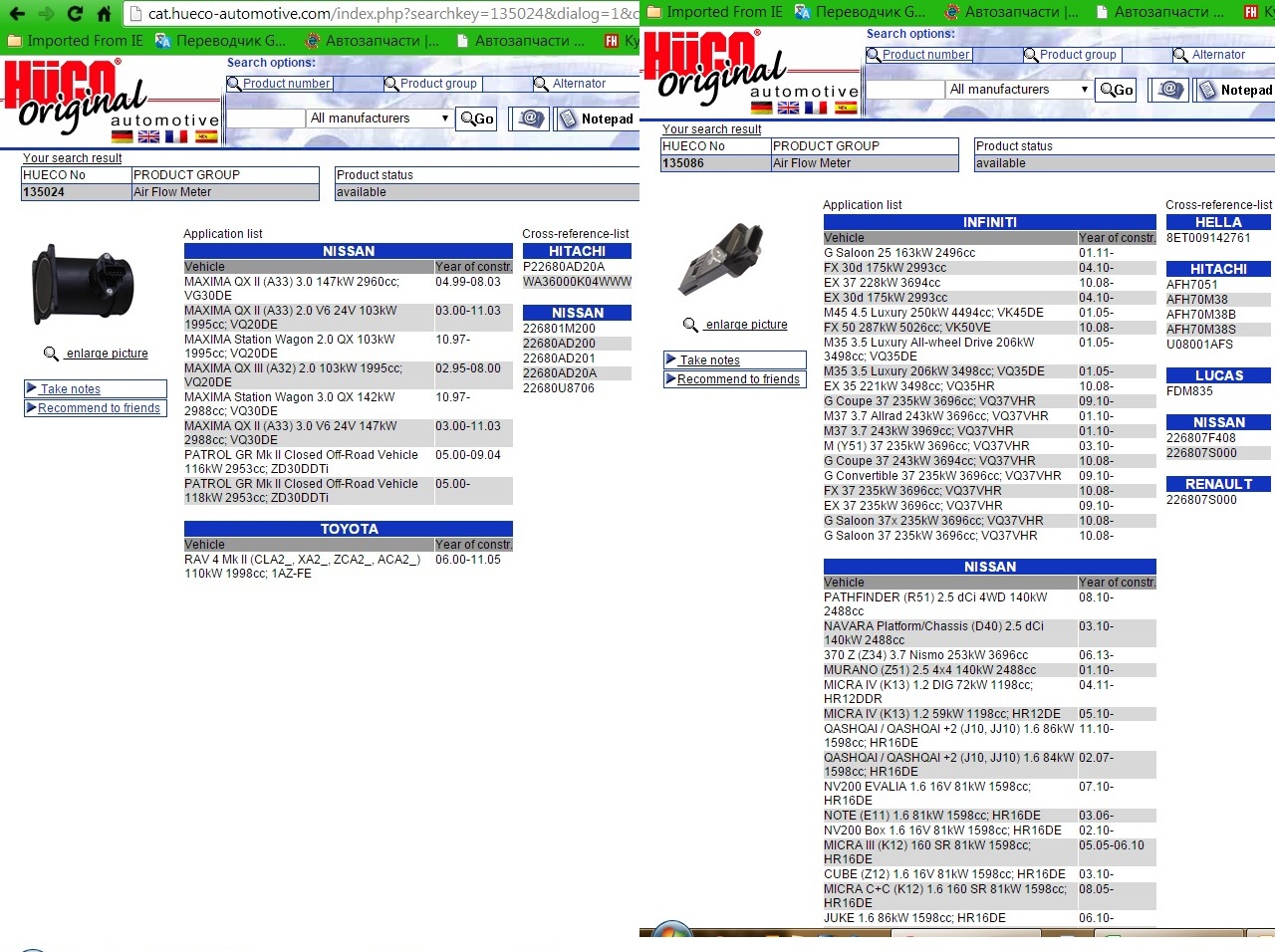1275x952 pixels.
Task: Click enlarge picture link on 135086 page
Action: click(x=746, y=325)
